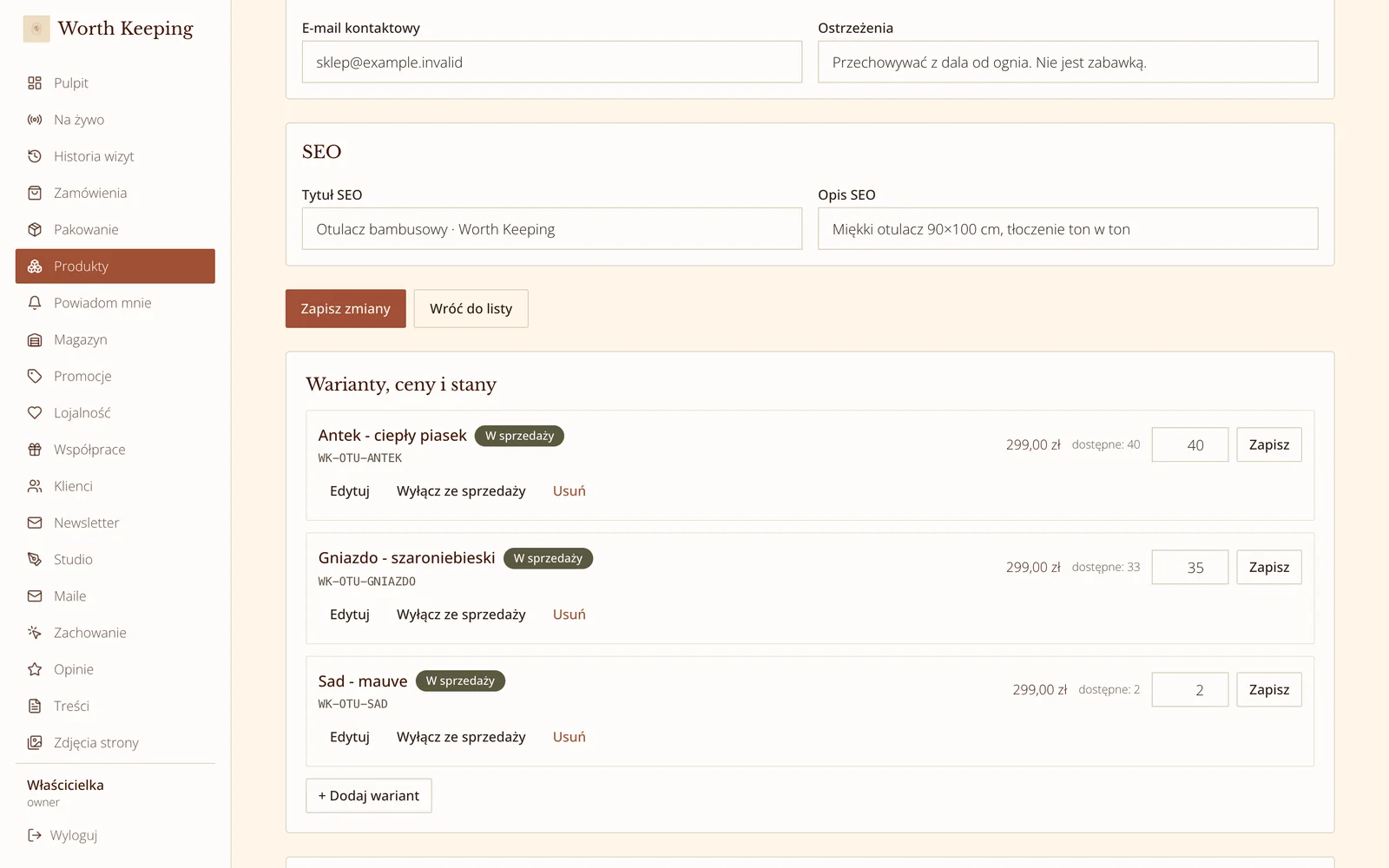Disable sales for the Sad variant
Screen dimensions: 1389x868
coord(461,737)
